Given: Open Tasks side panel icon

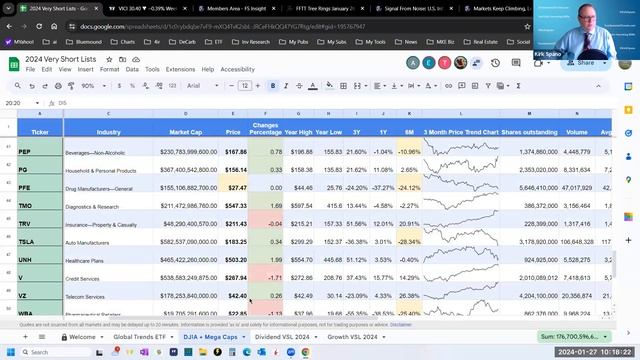Looking at the screenshot, I should (x=629, y=133).
